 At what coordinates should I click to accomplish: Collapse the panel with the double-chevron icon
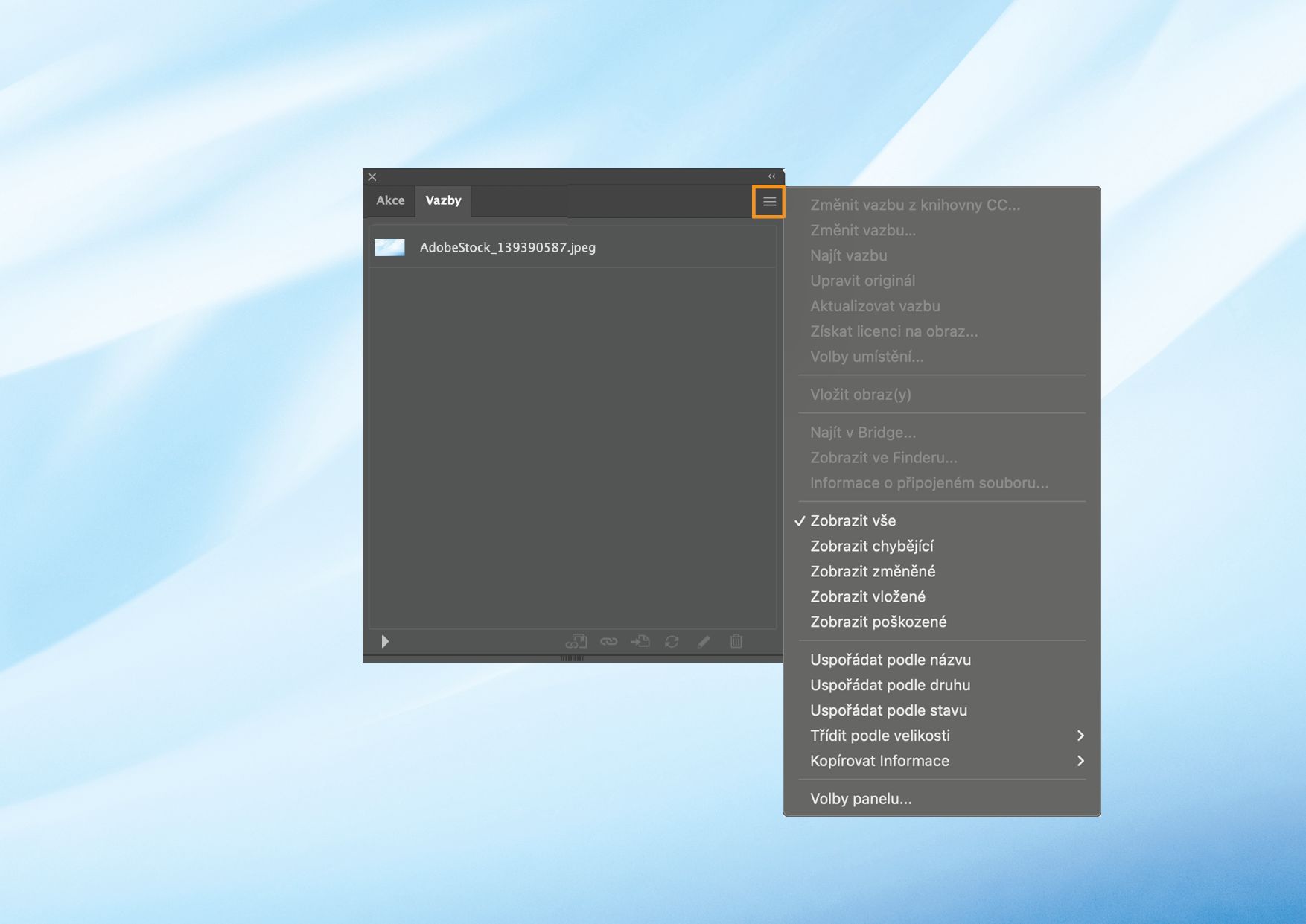coord(771,176)
